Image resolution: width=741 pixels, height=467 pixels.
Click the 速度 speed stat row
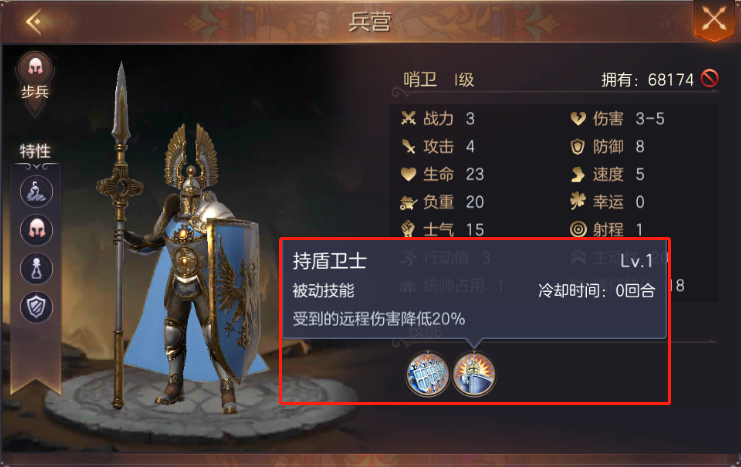(607, 174)
